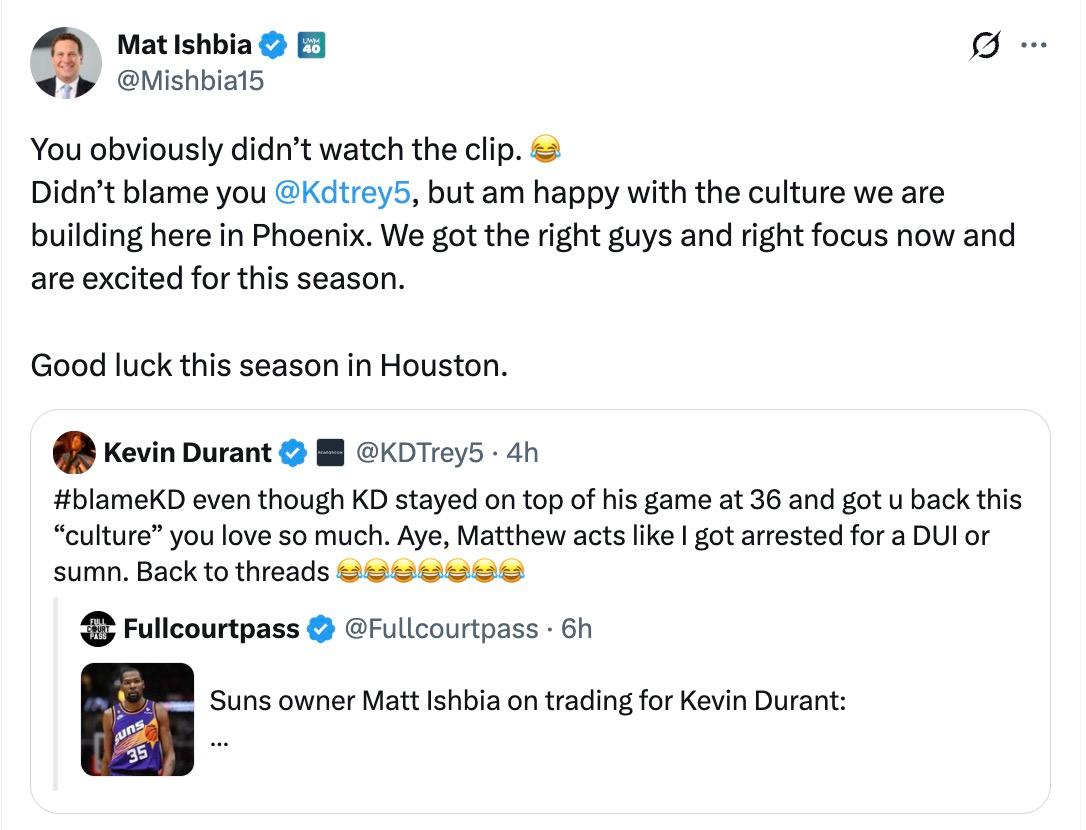Click the Fullcourtpass logo avatar
Image resolution: width=1086 pixels, height=830 pixels.
coord(98,629)
